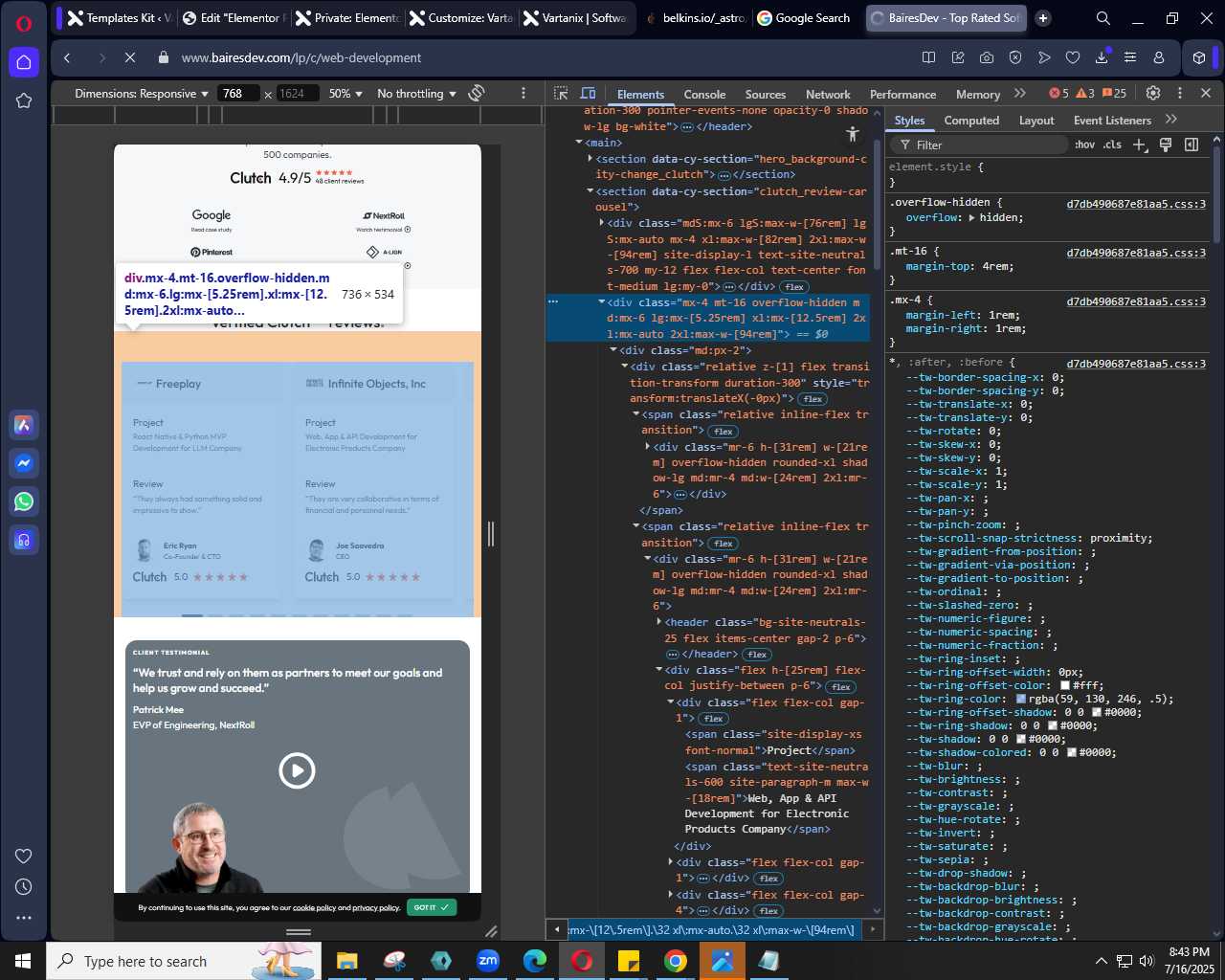The image size is (1225, 980).
Task: Open d7db490687e1aa5.css:3 link beside .mt-16
Action: [1136, 253]
